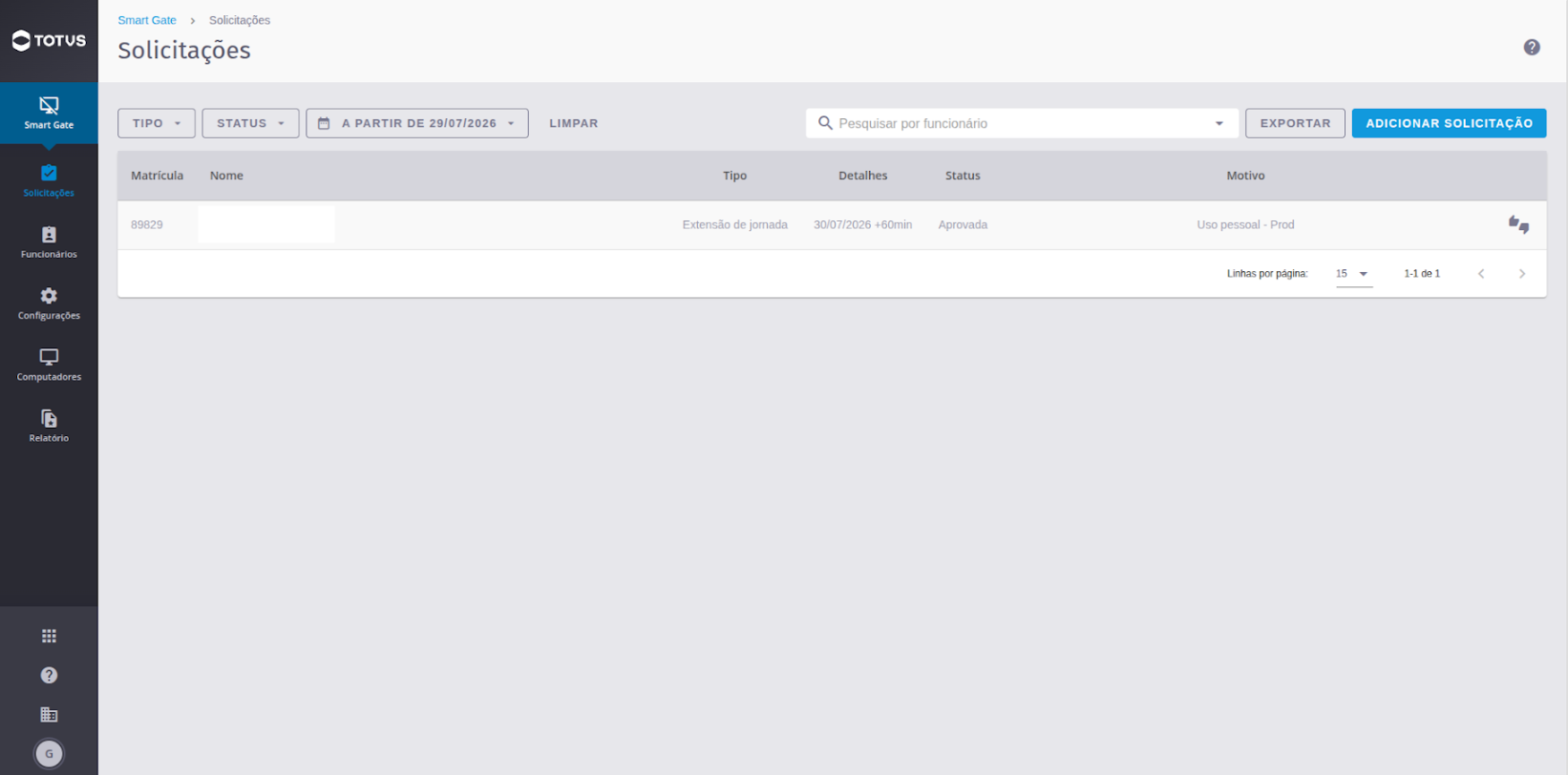This screenshot has height=775, width=1568.
Task: Expand the TIPO filter dropdown
Action: tap(157, 123)
